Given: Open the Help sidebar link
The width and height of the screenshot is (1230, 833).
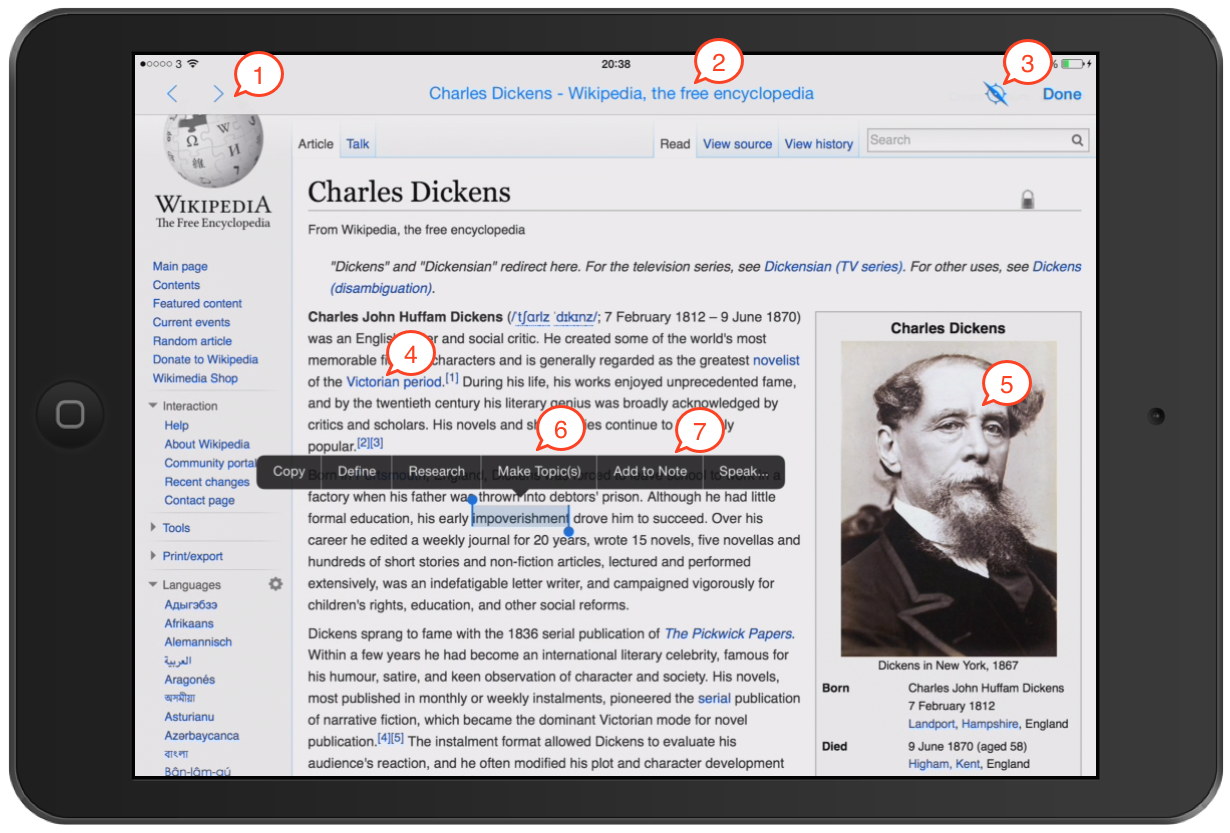Looking at the screenshot, I should 177,426.
